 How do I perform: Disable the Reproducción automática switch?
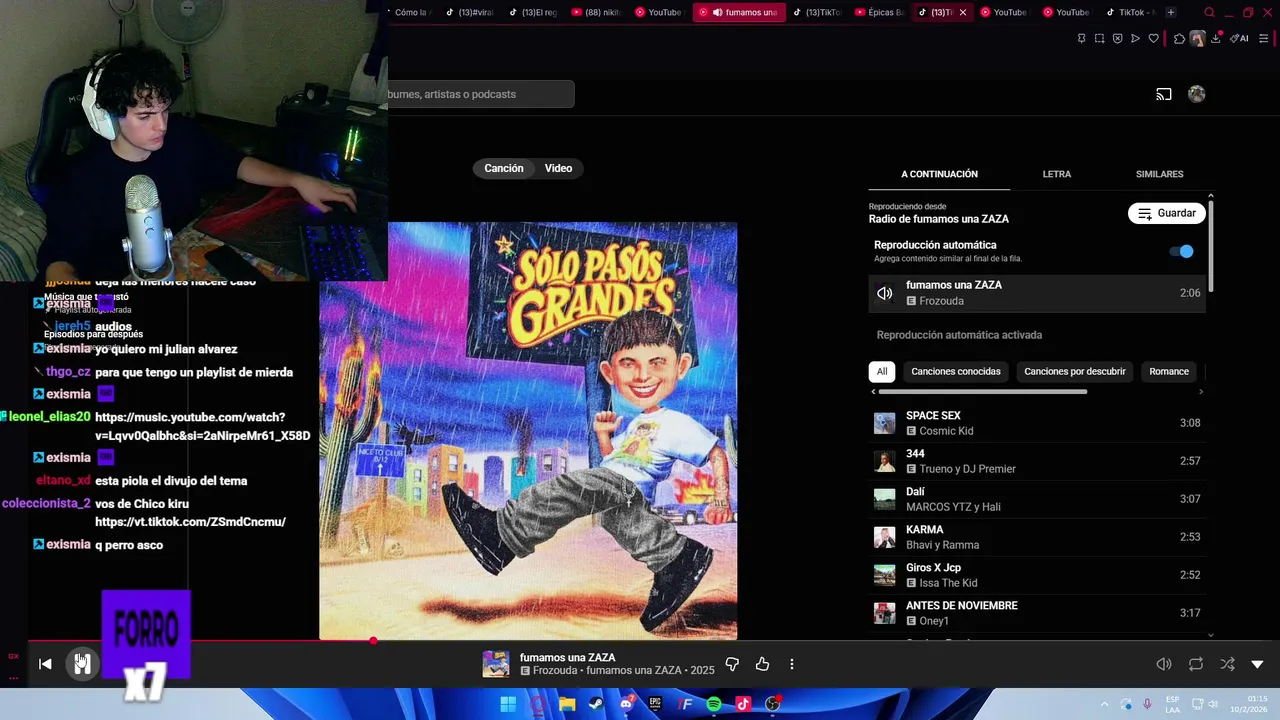tap(1182, 251)
